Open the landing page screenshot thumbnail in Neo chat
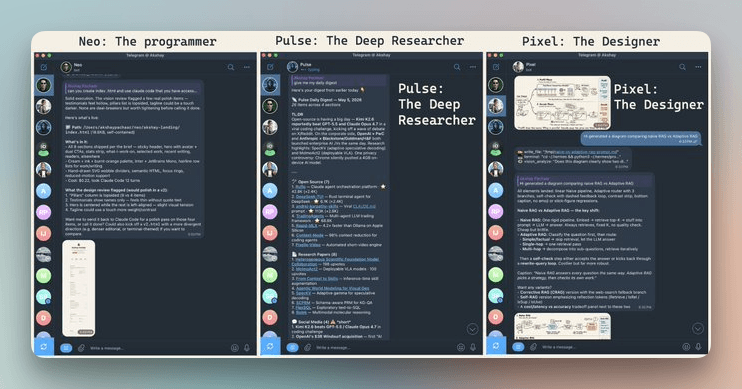 [79, 288]
